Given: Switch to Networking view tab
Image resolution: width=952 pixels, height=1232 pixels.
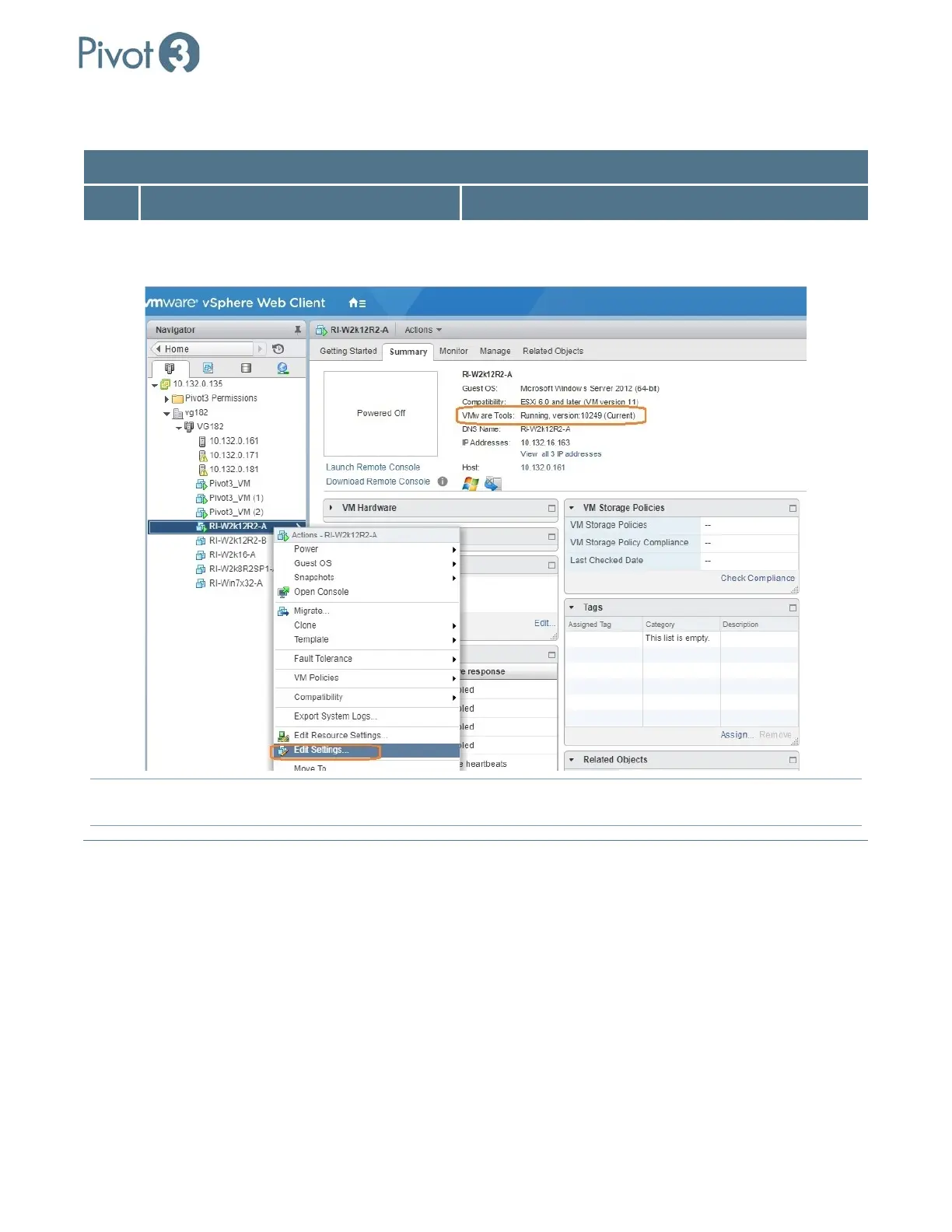Looking at the screenshot, I should (x=283, y=368).
